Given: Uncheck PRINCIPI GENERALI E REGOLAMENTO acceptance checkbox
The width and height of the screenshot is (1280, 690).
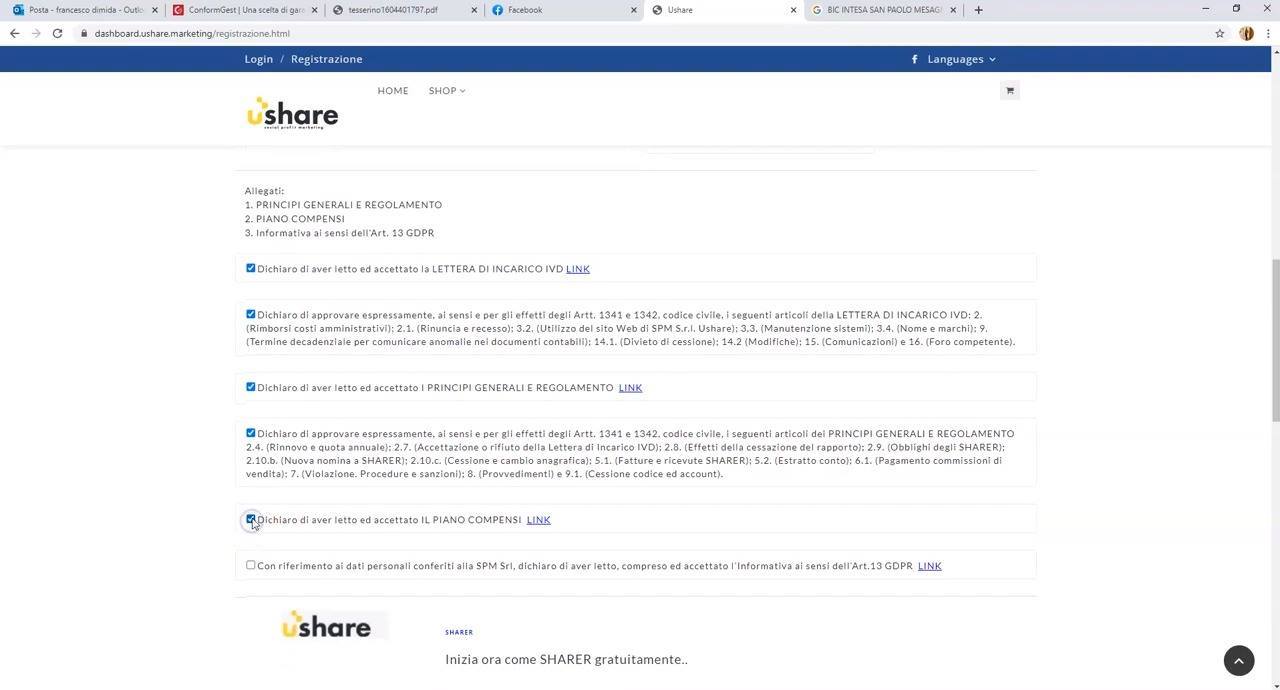Looking at the screenshot, I should click(251, 387).
